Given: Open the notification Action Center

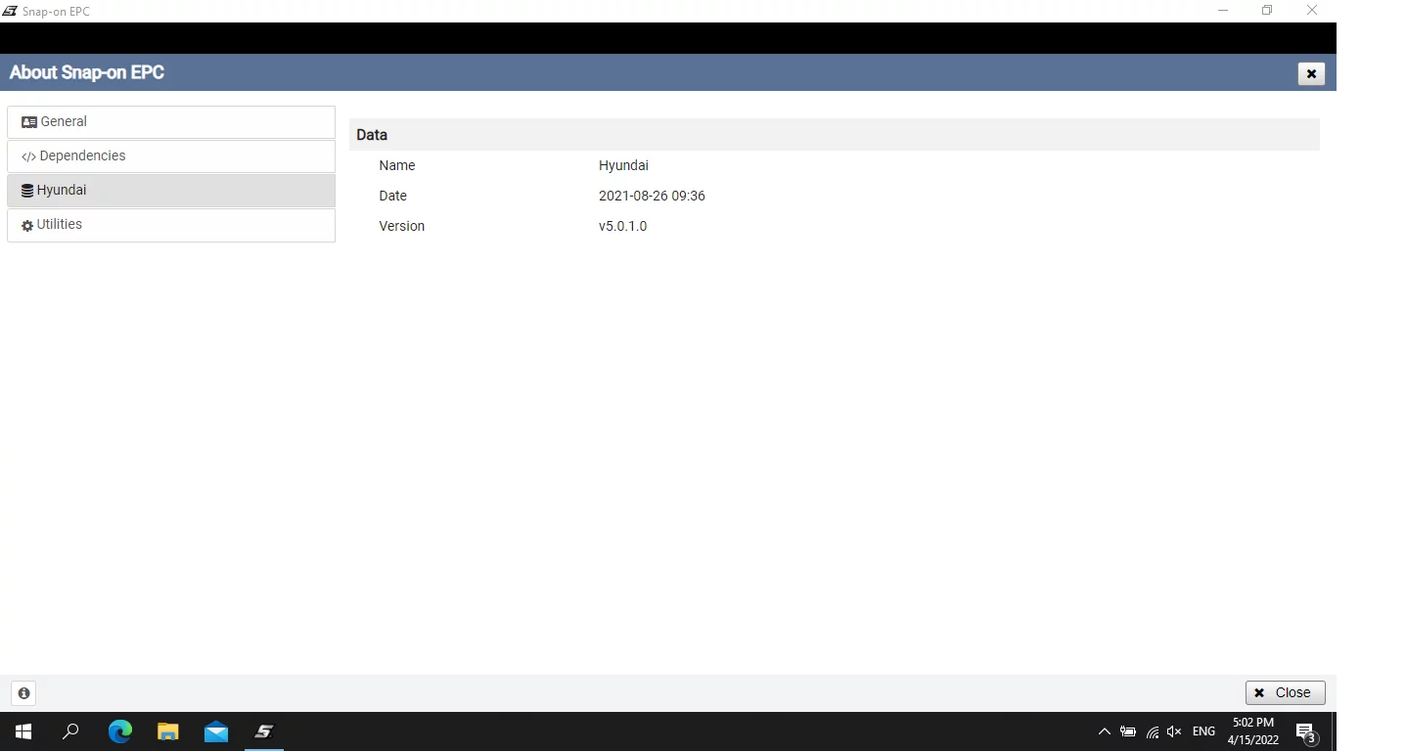Looking at the screenshot, I should 1305,732.
